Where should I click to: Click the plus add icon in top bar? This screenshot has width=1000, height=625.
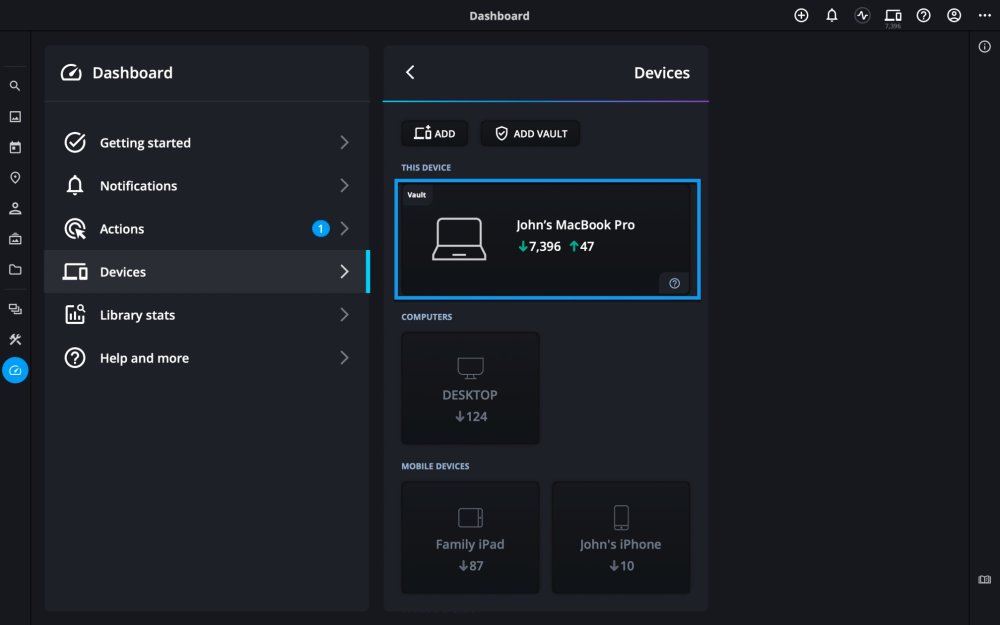801,16
